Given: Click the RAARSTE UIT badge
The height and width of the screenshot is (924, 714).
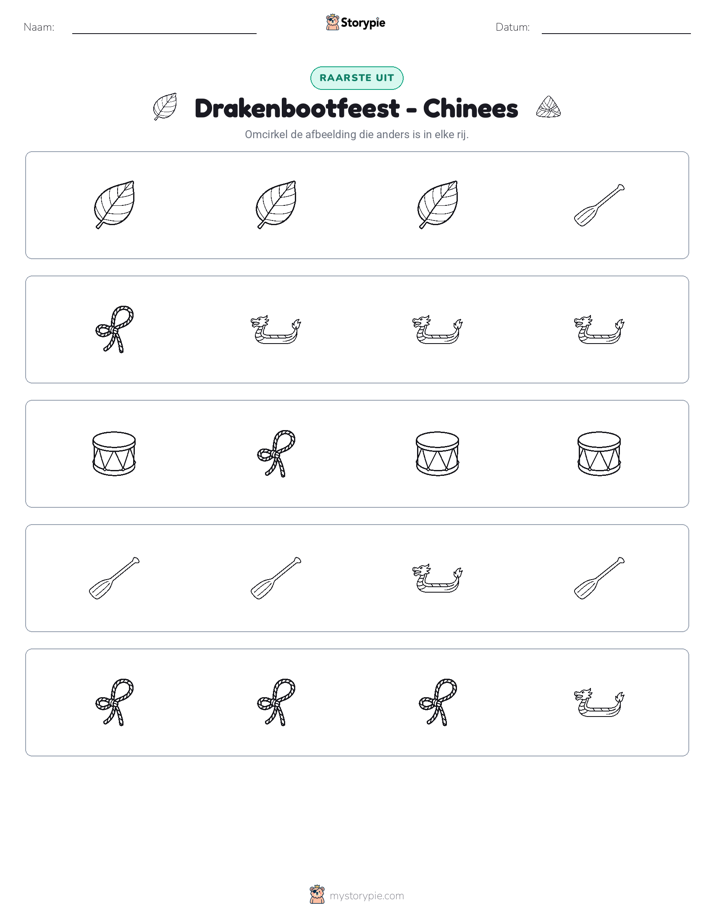Looking at the screenshot, I should point(356,78).
